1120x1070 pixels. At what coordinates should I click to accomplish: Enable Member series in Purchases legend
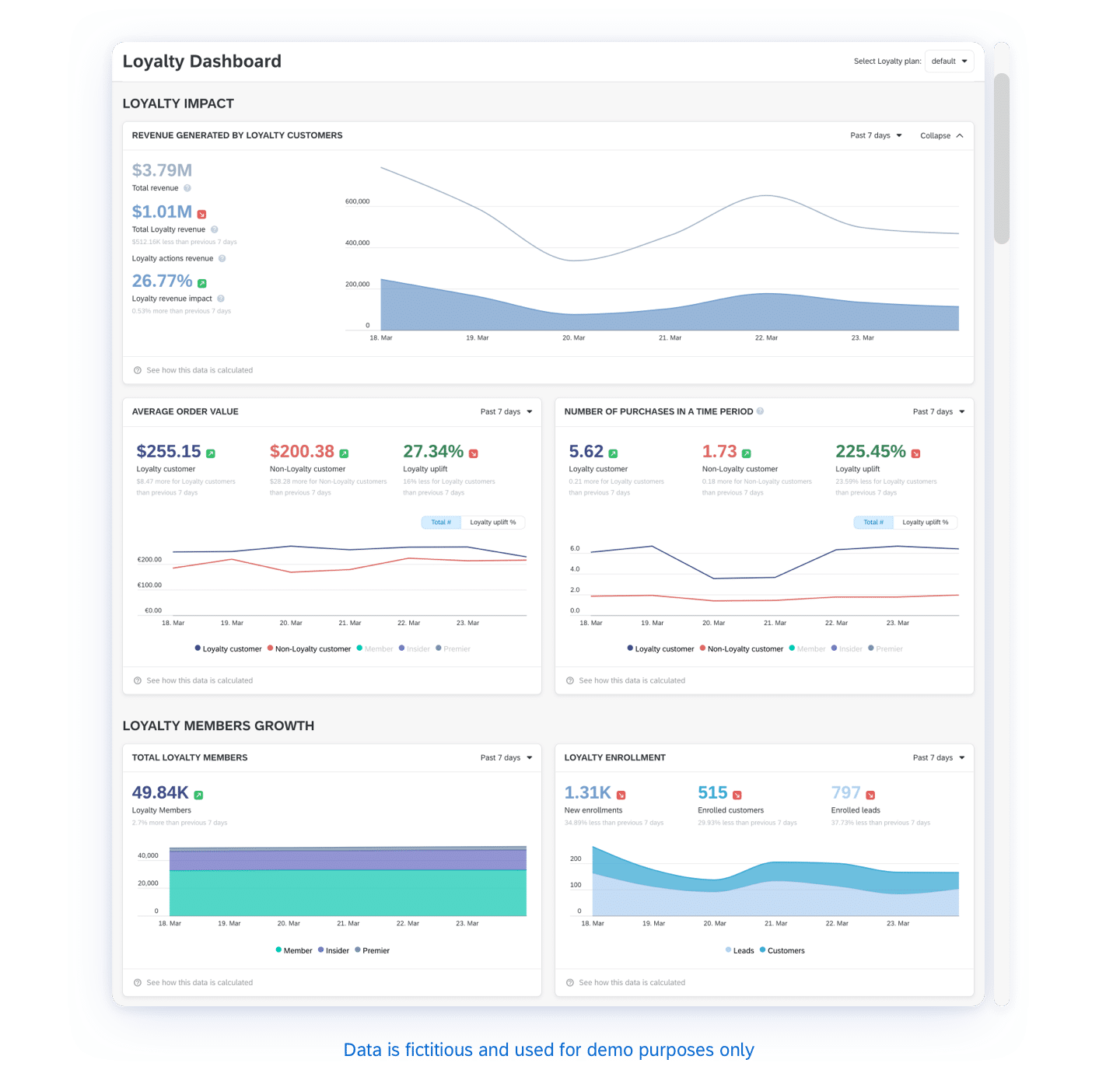click(807, 649)
